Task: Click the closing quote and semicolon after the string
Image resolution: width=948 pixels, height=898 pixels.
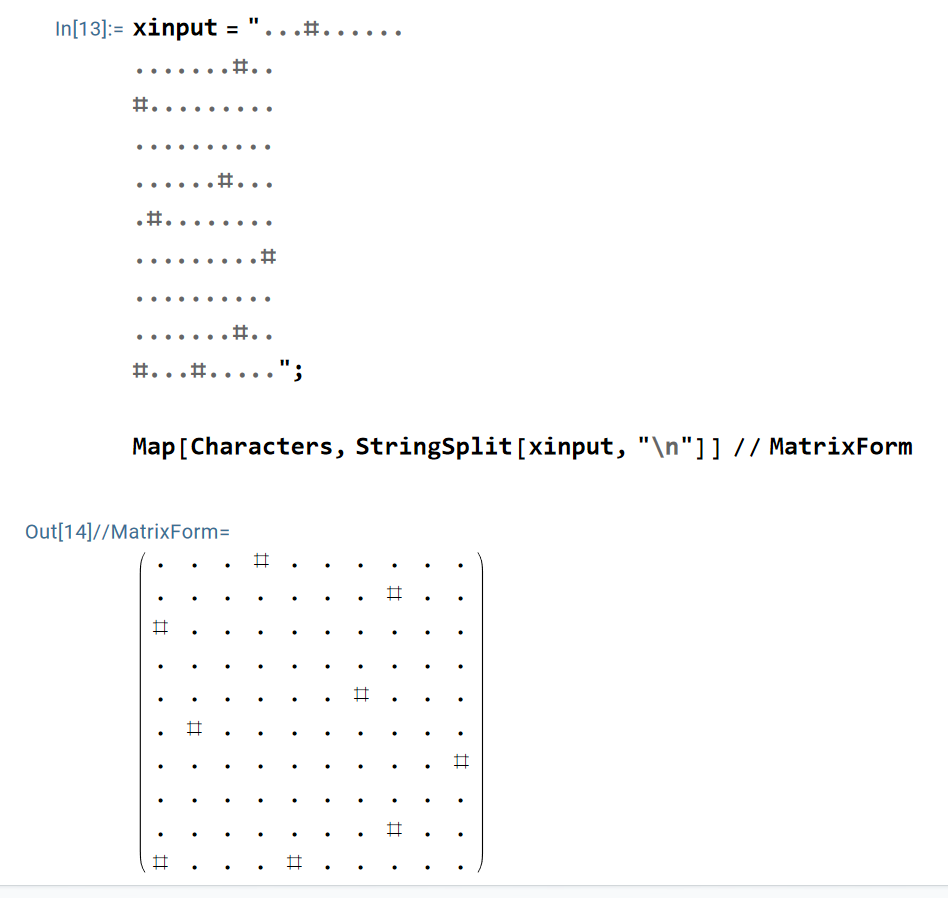Action: pos(291,372)
